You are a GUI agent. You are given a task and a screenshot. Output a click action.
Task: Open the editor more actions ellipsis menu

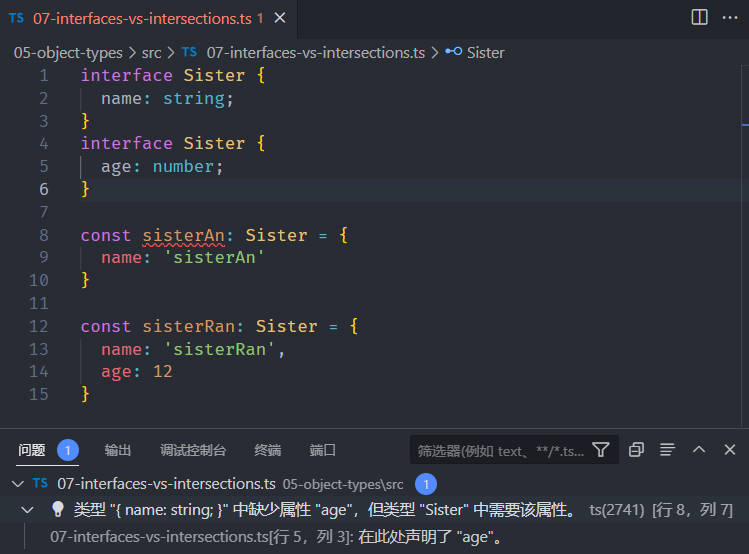730,18
